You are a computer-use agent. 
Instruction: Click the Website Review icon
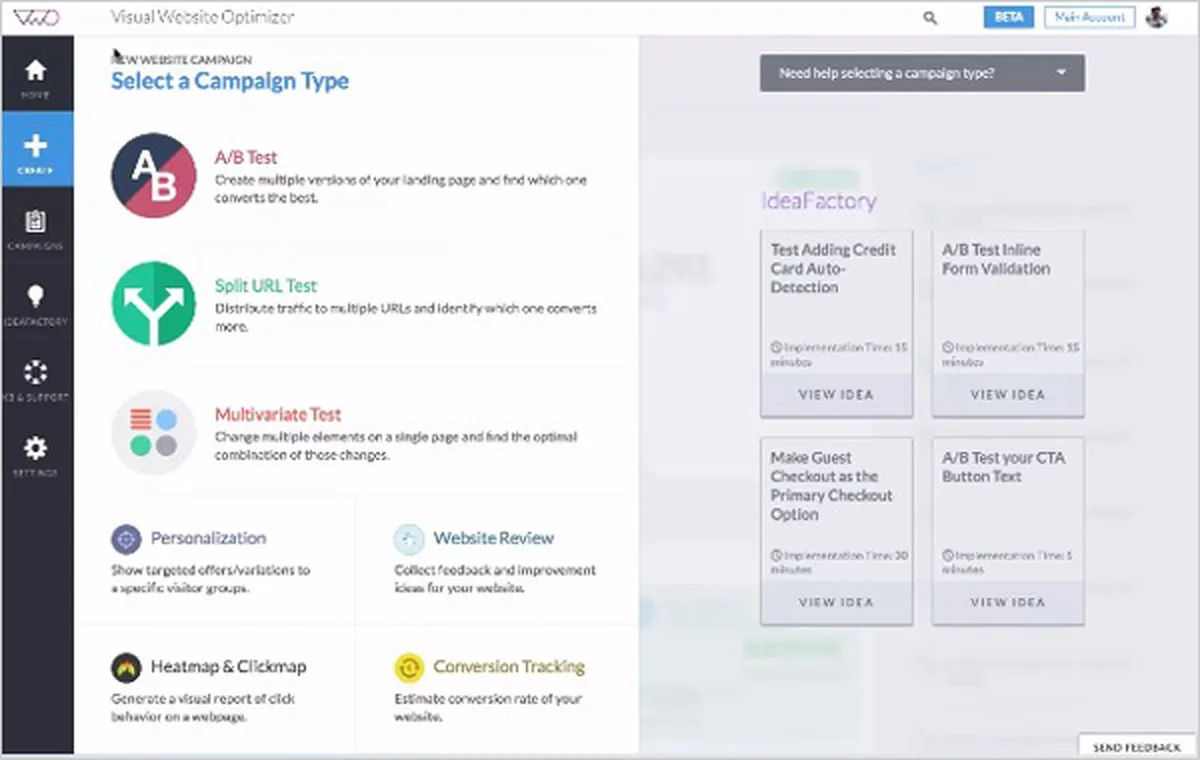click(x=408, y=539)
